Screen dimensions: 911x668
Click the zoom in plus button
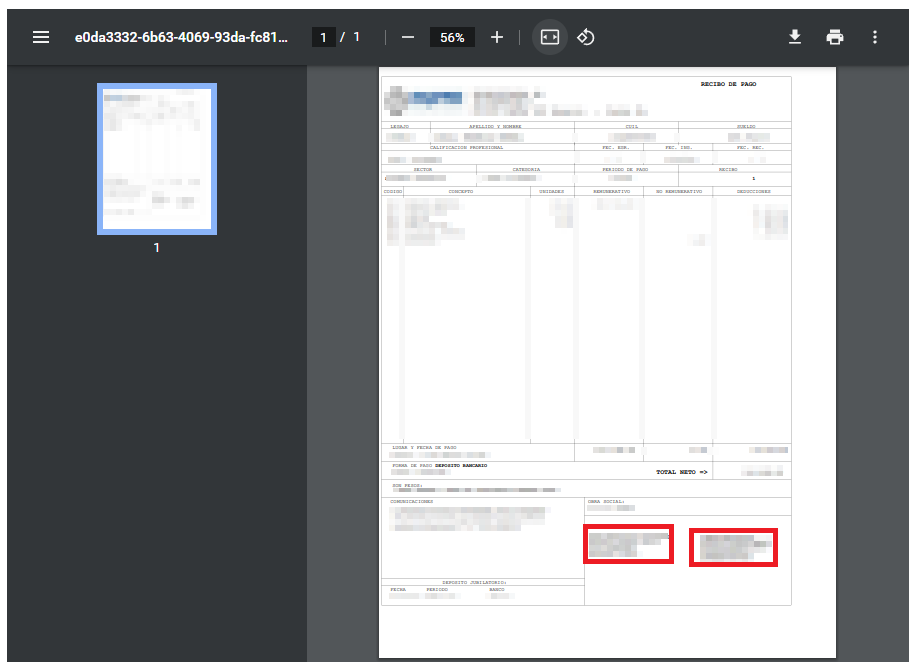point(497,37)
